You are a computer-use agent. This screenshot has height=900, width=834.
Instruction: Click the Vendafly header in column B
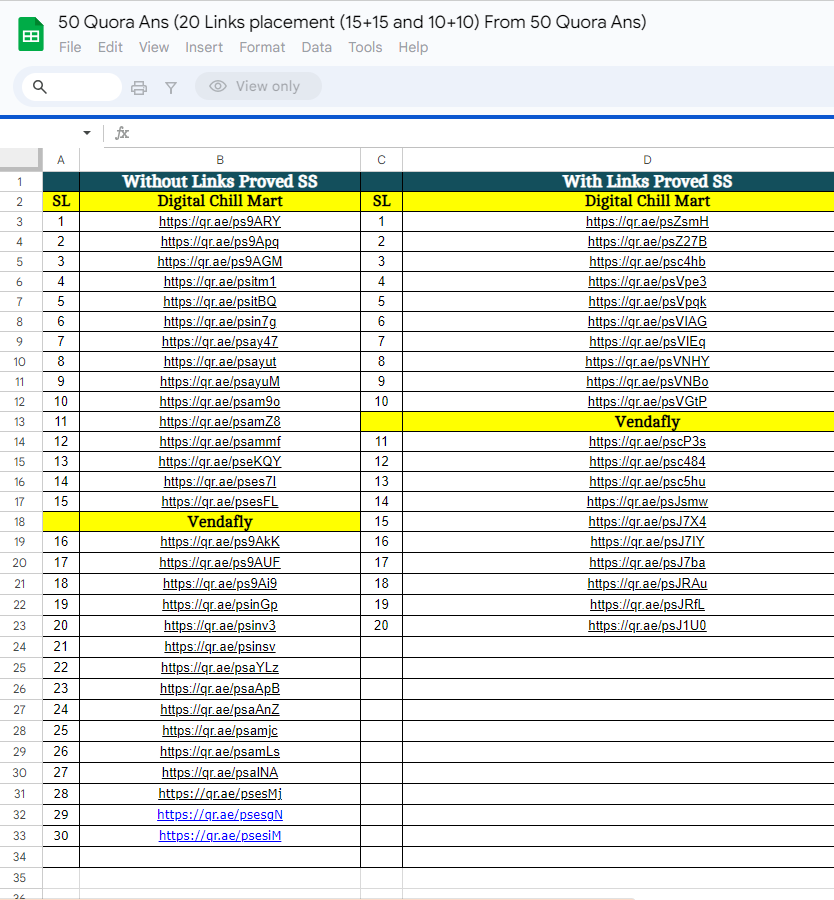(220, 521)
